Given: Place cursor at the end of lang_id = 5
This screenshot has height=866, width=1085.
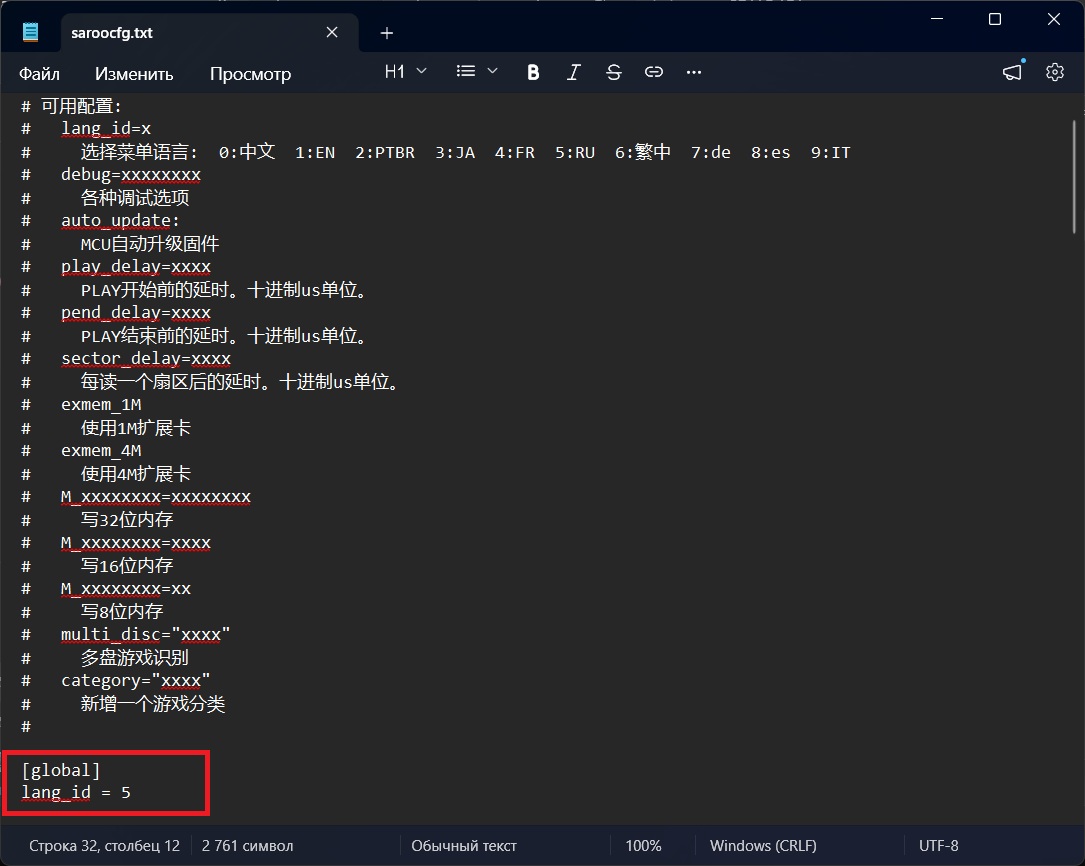Looking at the screenshot, I should coord(131,793).
